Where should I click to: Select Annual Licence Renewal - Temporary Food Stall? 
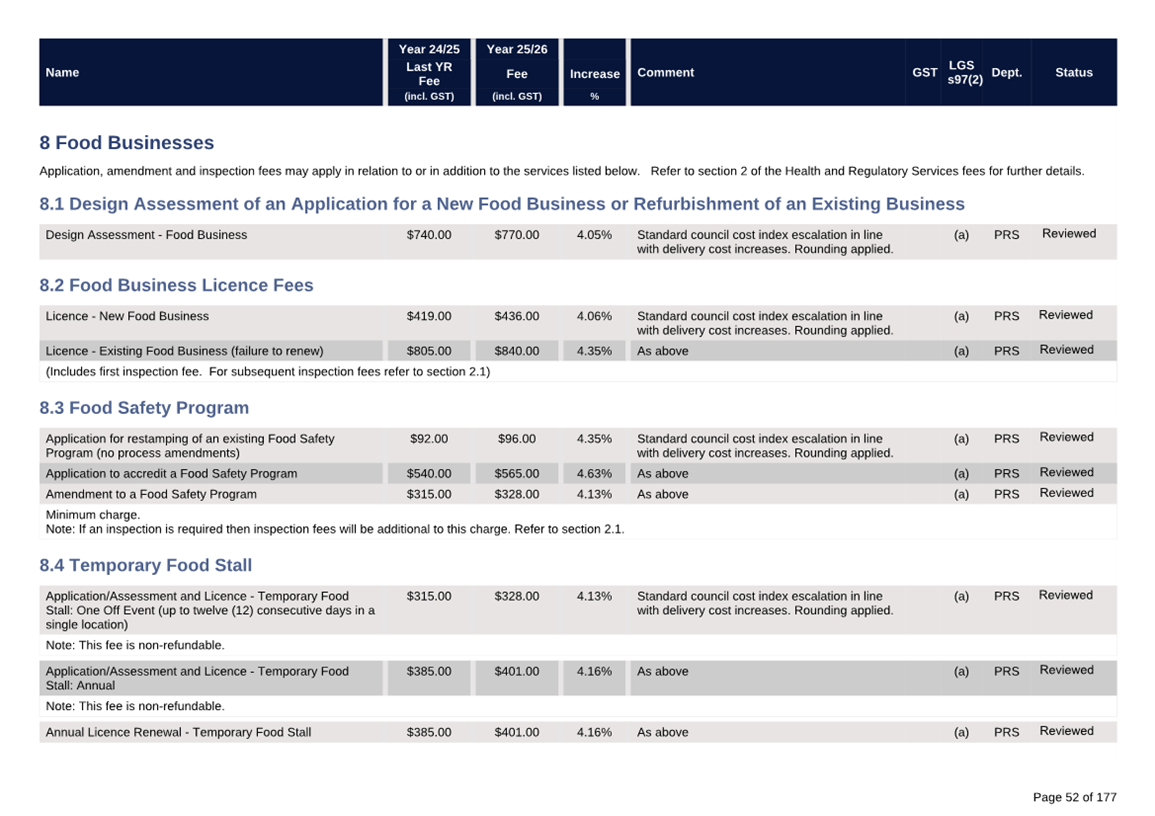(178, 732)
